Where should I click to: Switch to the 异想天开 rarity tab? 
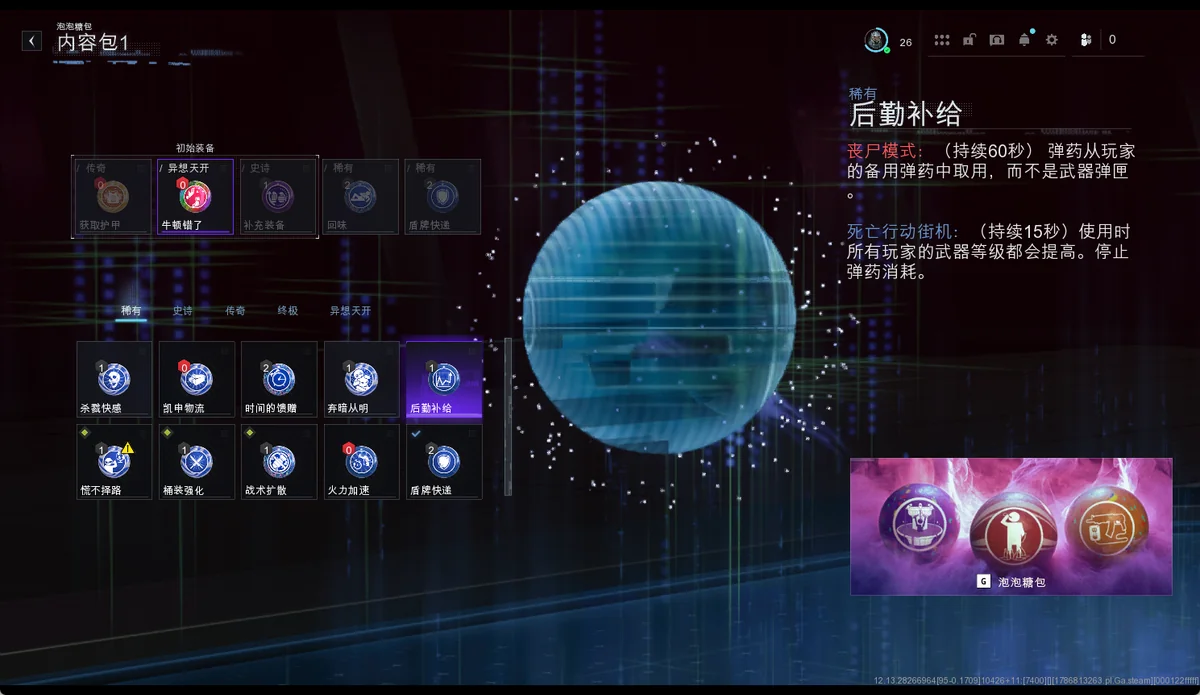click(350, 311)
